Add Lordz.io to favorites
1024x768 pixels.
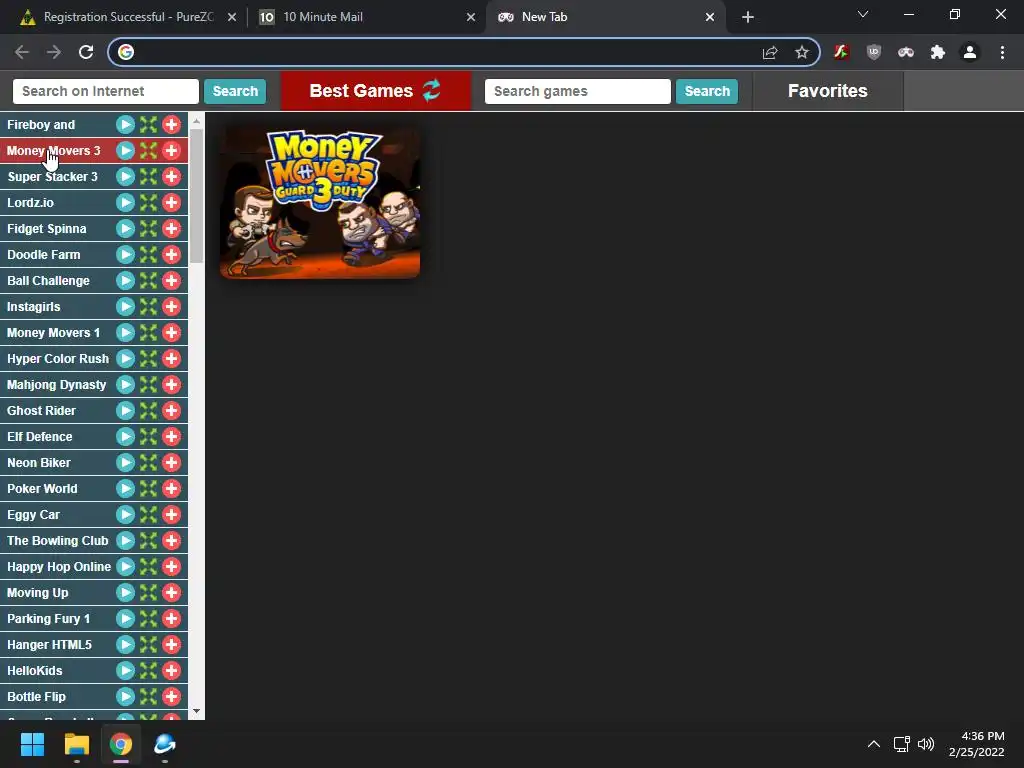pyautogui.click(x=171, y=202)
